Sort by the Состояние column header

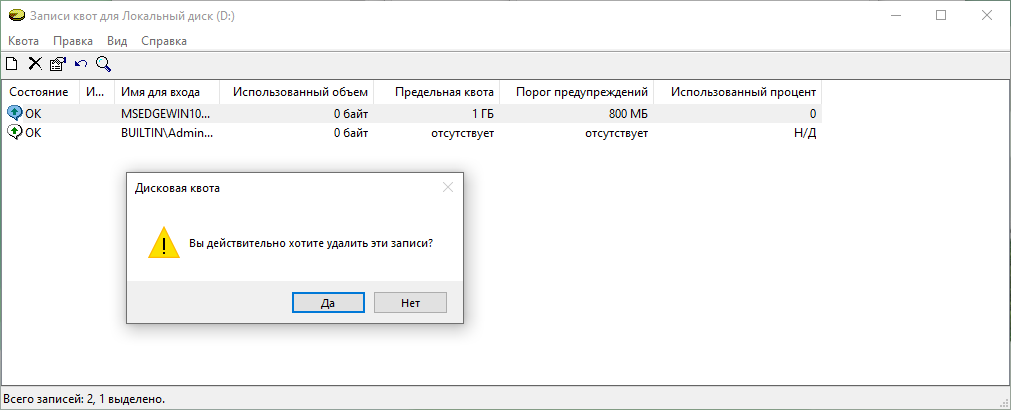click(41, 92)
